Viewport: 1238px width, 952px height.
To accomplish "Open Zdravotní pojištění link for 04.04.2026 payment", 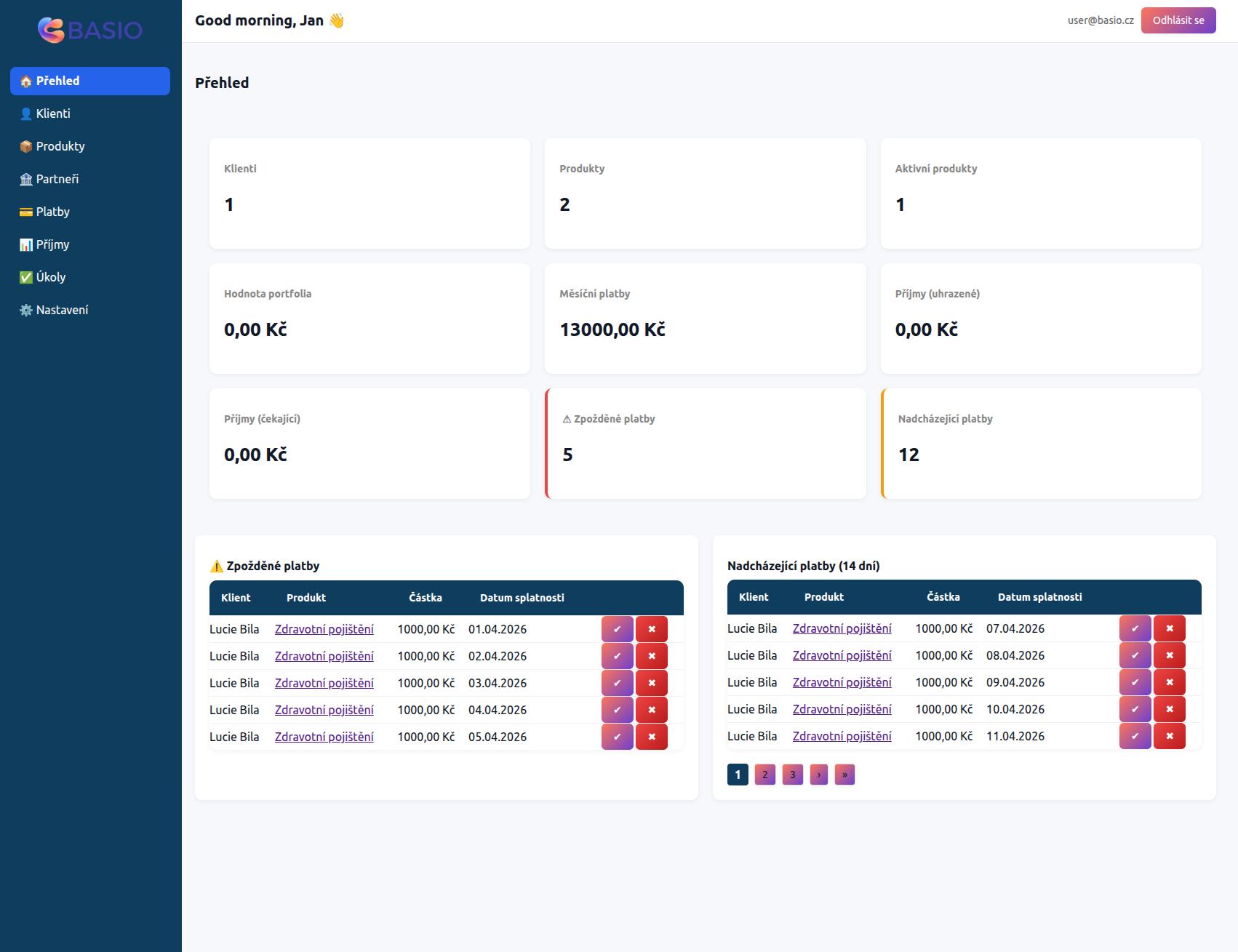I will click(x=324, y=710).
